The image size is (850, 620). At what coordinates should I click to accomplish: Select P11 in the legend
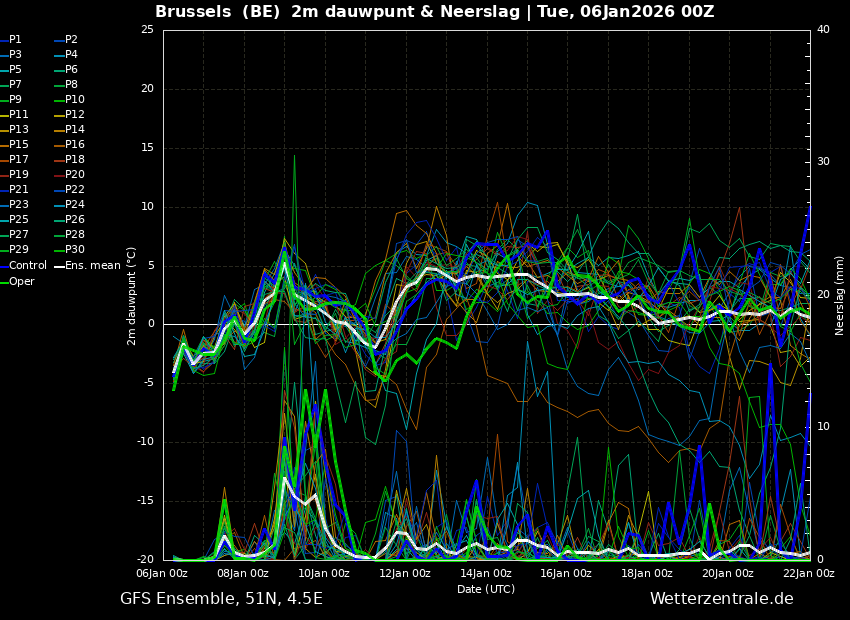[18, 114]
